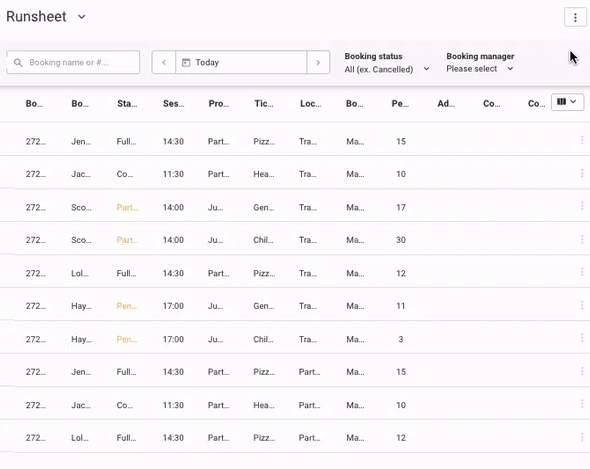
Task: Open row options for 30-person Sco booking
Action: 582,239
